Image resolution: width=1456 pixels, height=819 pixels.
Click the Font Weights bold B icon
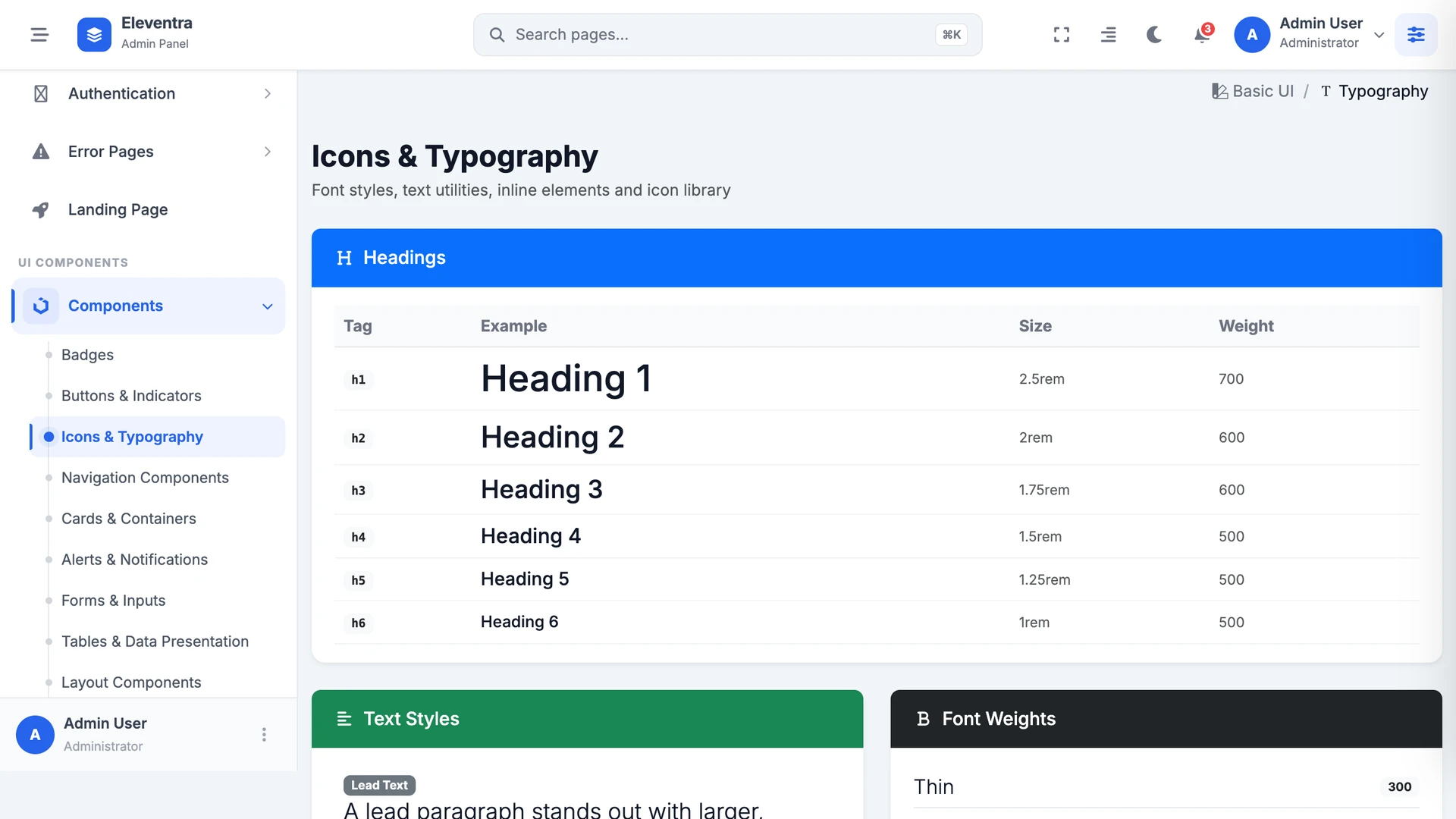[x=923, y=719]
